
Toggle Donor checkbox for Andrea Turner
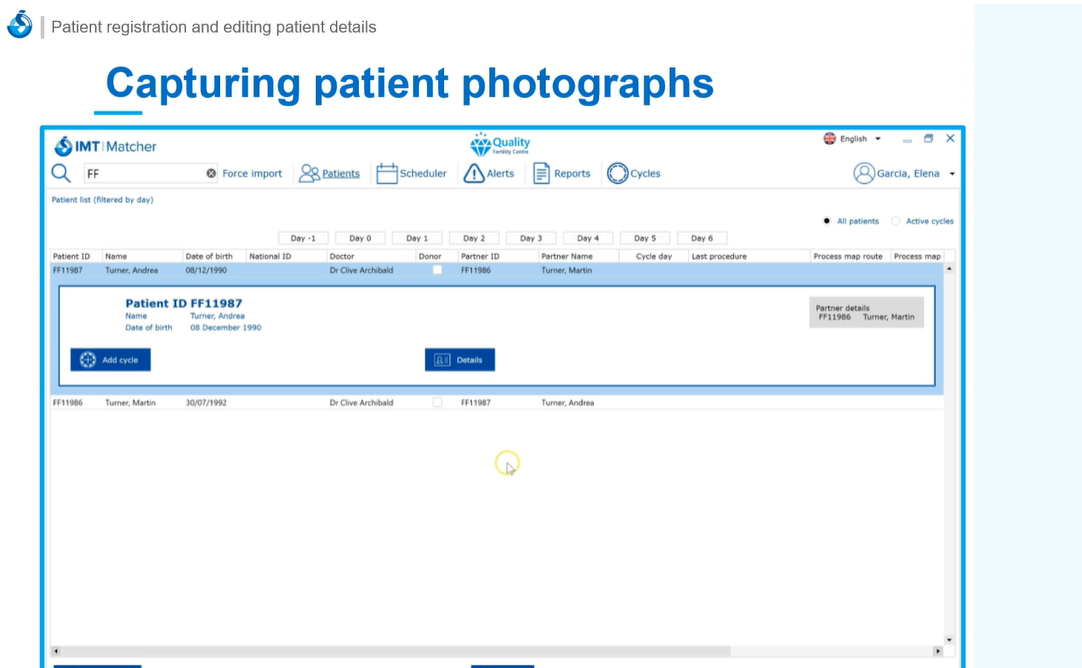[437, 270]
